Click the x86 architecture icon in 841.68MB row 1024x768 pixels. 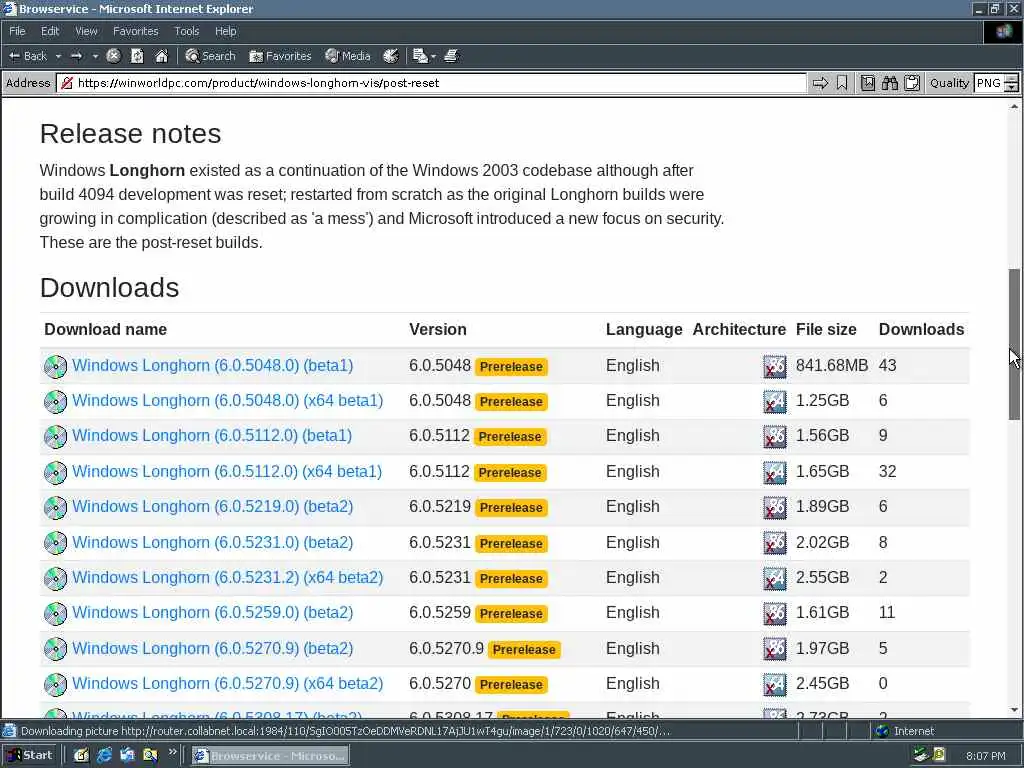[775, 366]
